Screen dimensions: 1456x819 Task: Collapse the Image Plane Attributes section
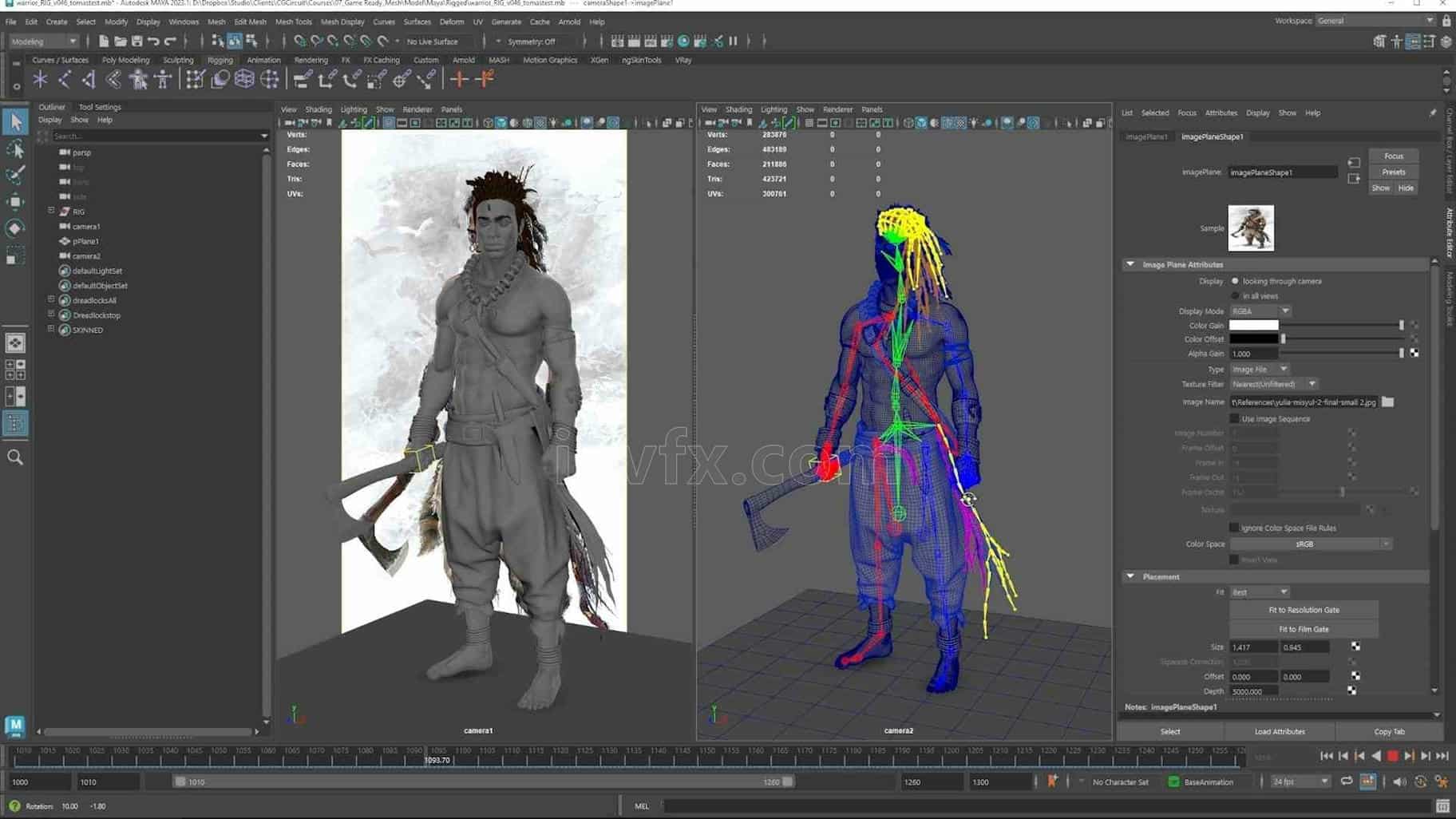(x=1130, y=264)
